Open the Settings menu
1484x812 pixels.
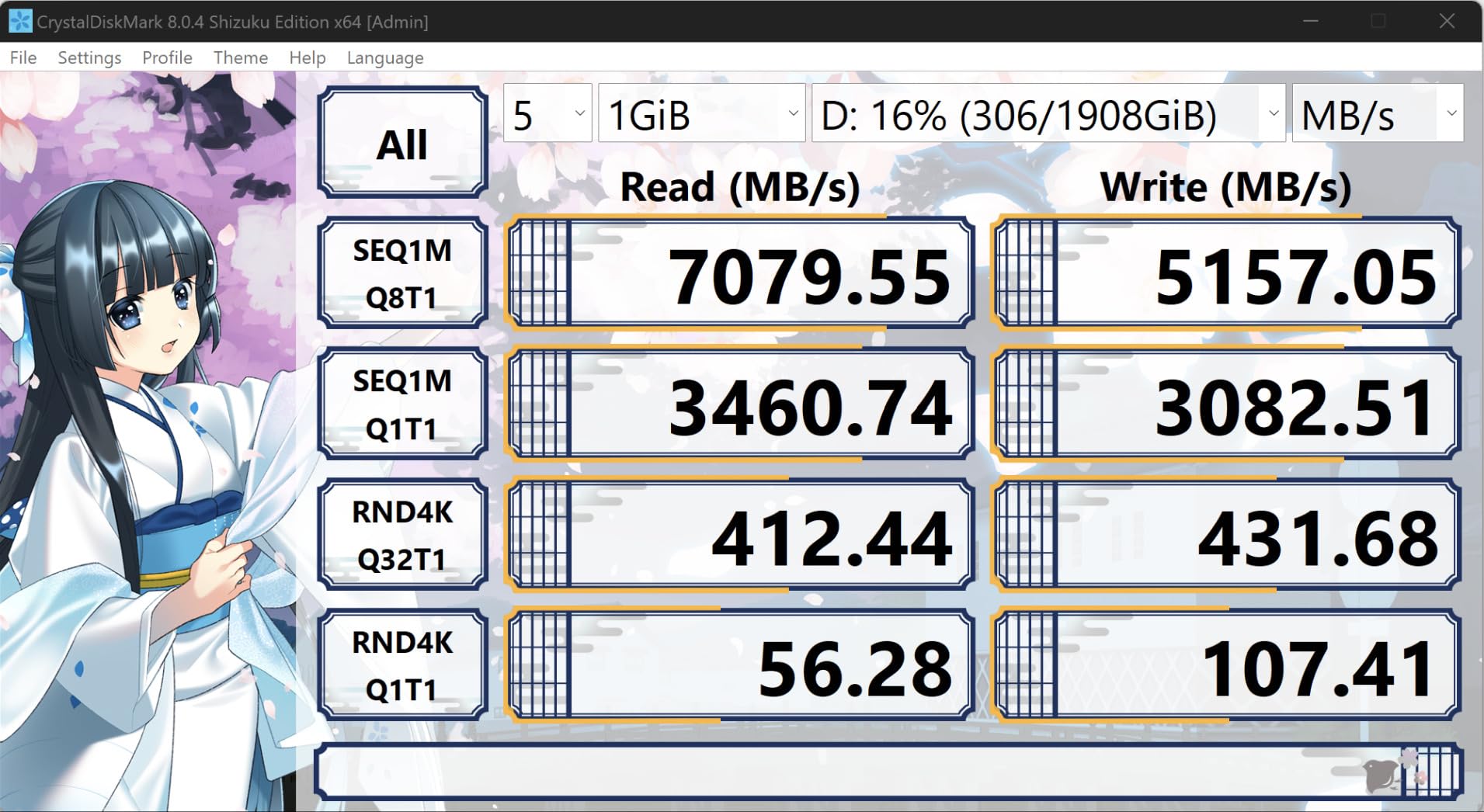(x=89, y=57)
